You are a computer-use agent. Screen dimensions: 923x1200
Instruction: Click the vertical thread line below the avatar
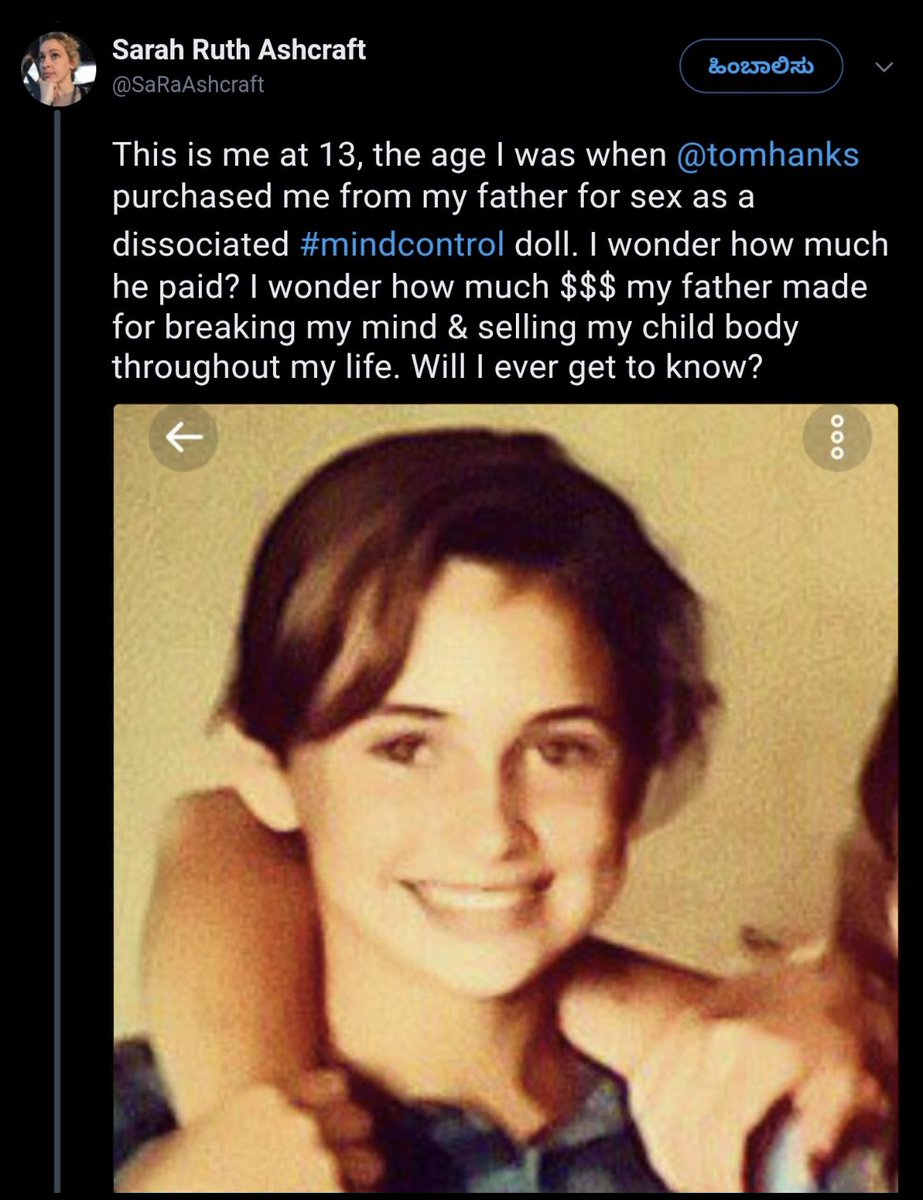(x=59, y=650)
